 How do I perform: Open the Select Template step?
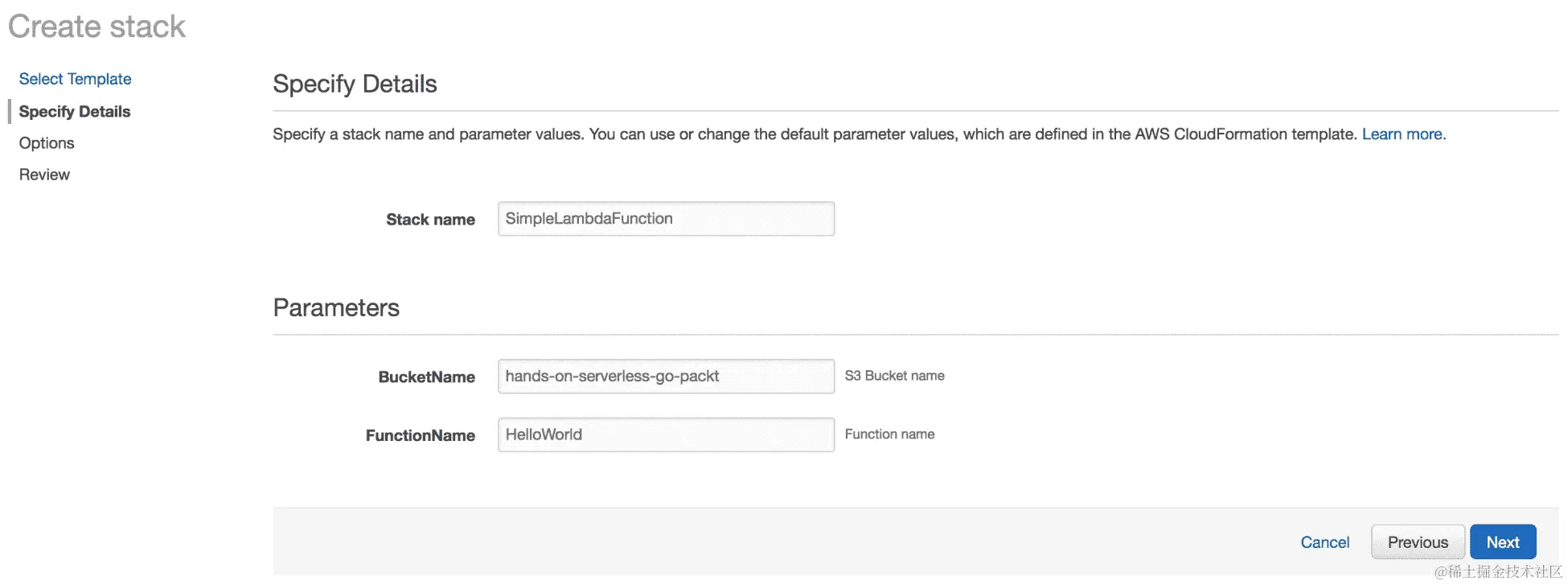click(x=75, y=79)
